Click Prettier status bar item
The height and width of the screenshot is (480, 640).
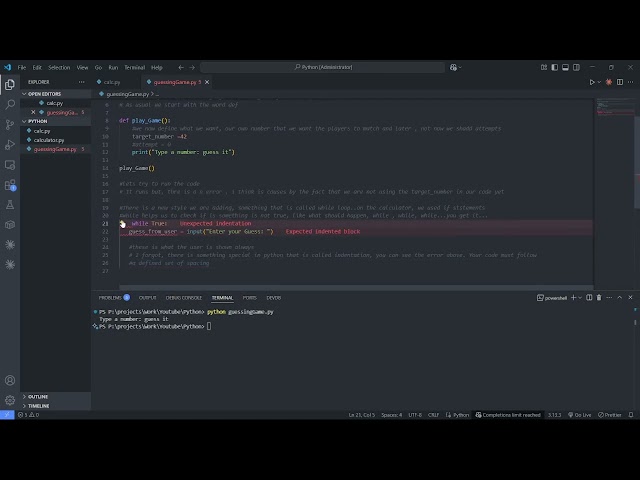click(609, 415)
